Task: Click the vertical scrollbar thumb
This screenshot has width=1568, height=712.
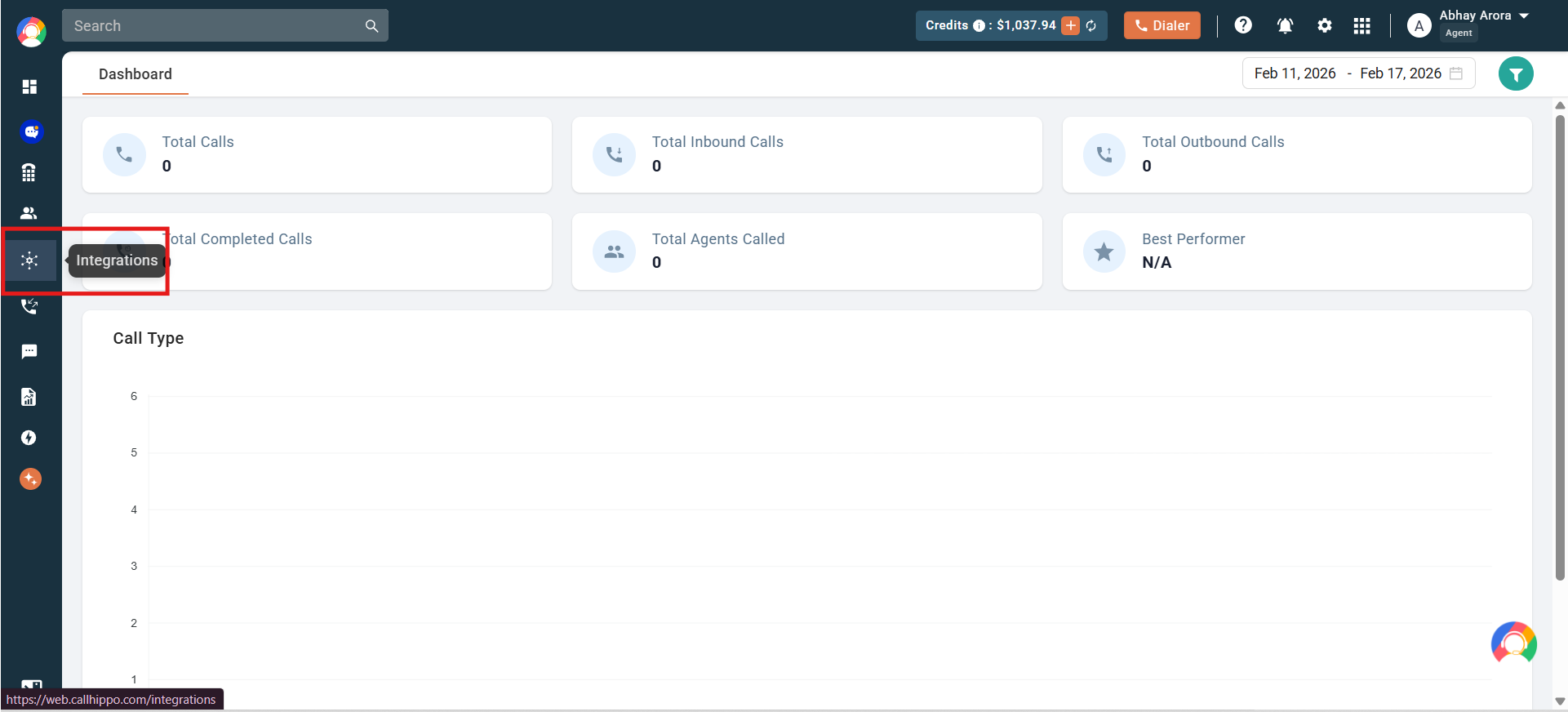Action: (x=1560, y=347)
